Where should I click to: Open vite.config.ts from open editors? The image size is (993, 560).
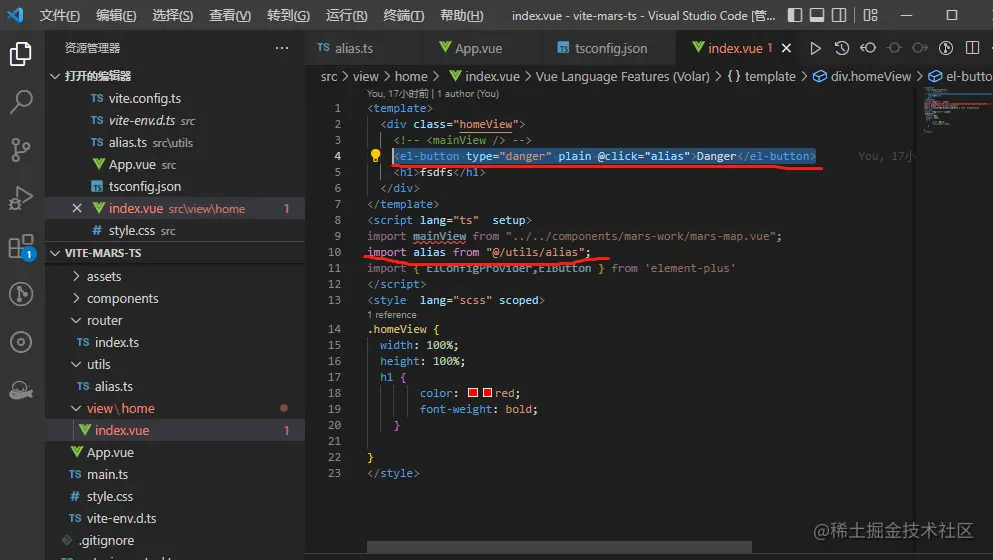pos(144,98)
